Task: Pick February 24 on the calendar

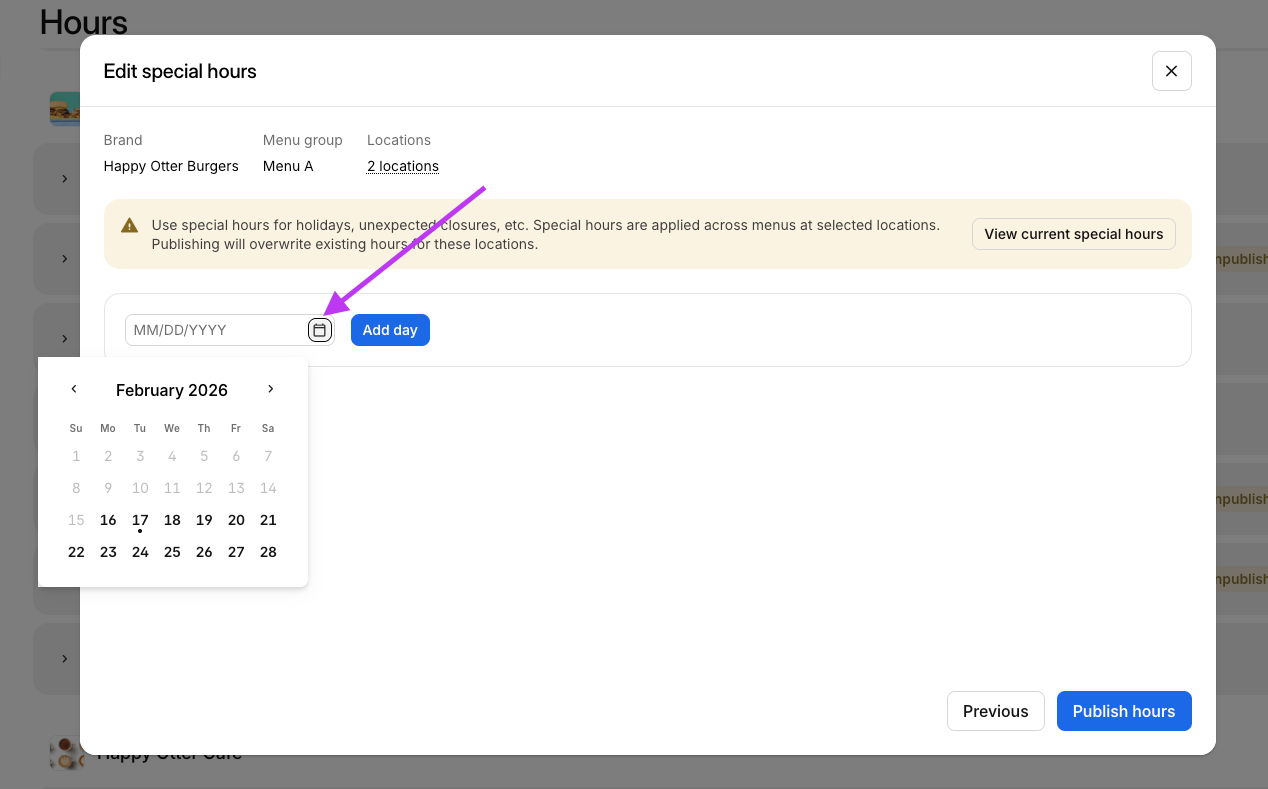Action: [x=140, y=552]
